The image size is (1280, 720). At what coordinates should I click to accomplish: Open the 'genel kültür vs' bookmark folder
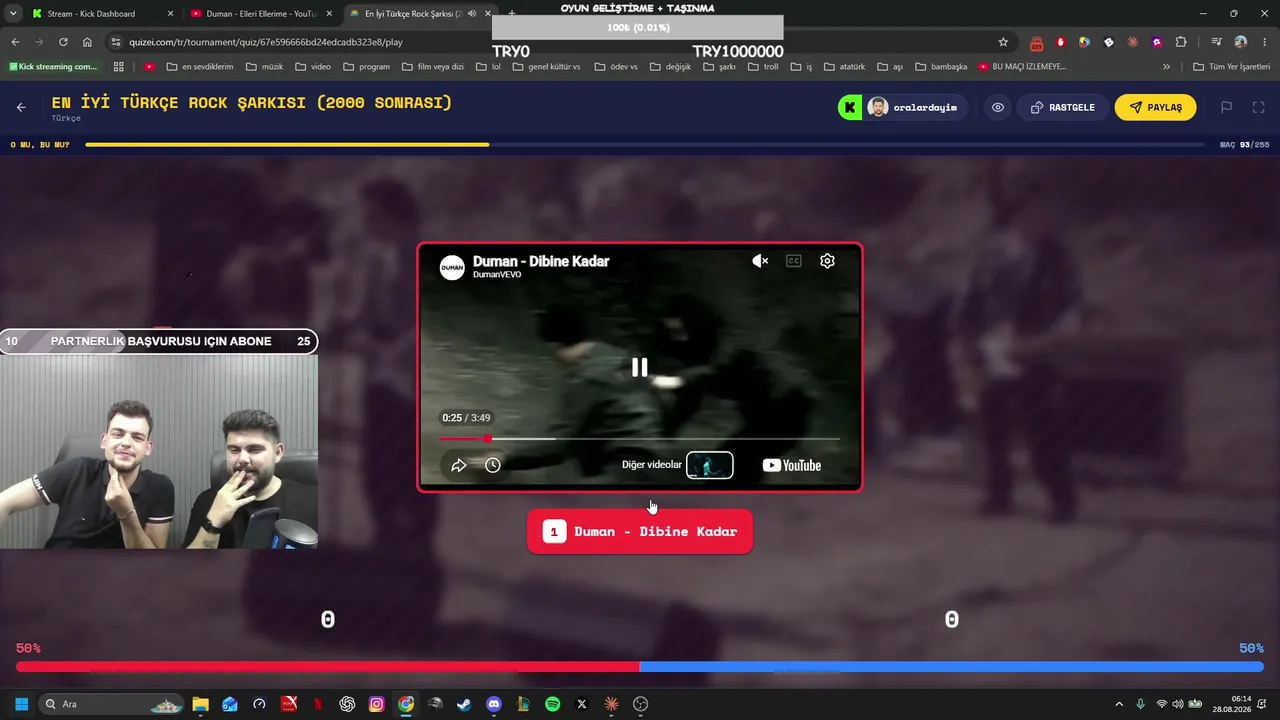coord(546,67)
